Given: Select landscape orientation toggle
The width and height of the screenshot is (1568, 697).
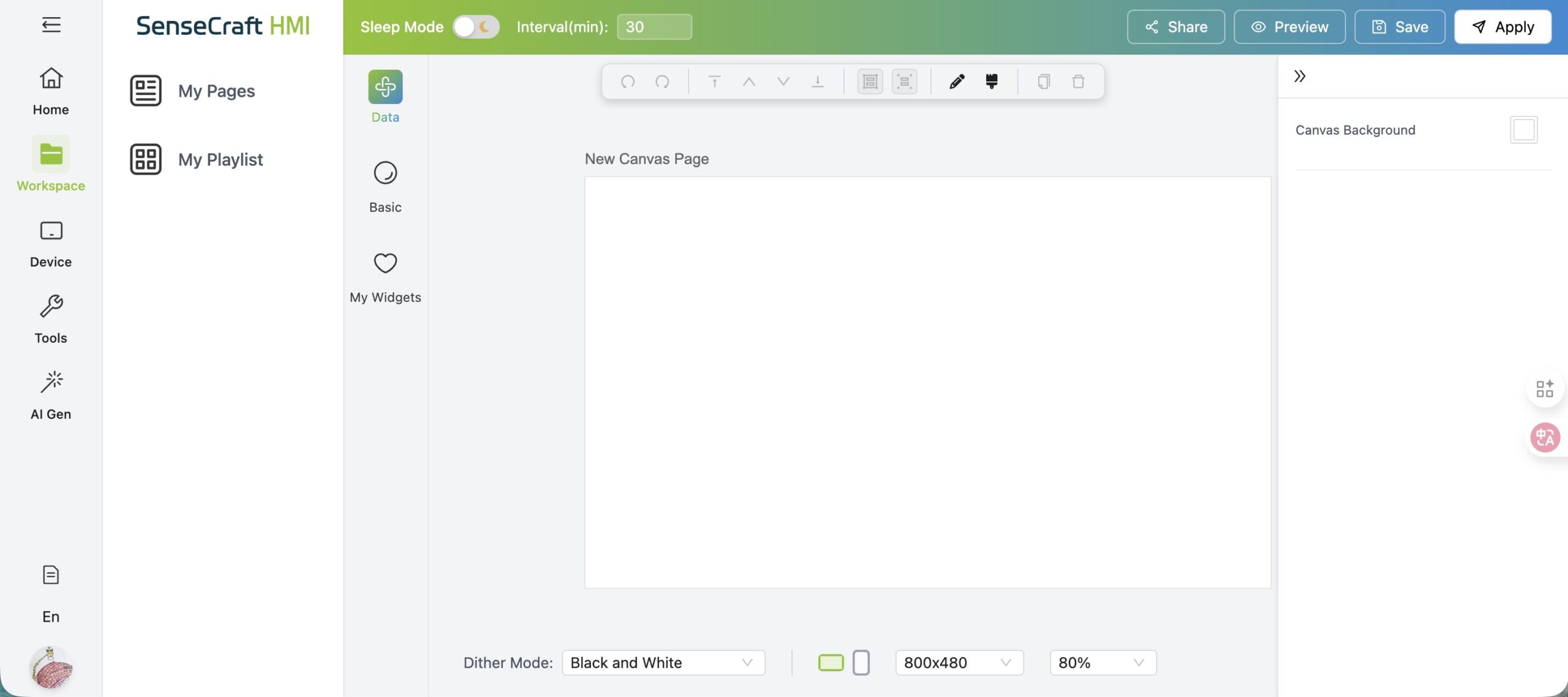Looking at the screenshot, I should coord(831,663).
